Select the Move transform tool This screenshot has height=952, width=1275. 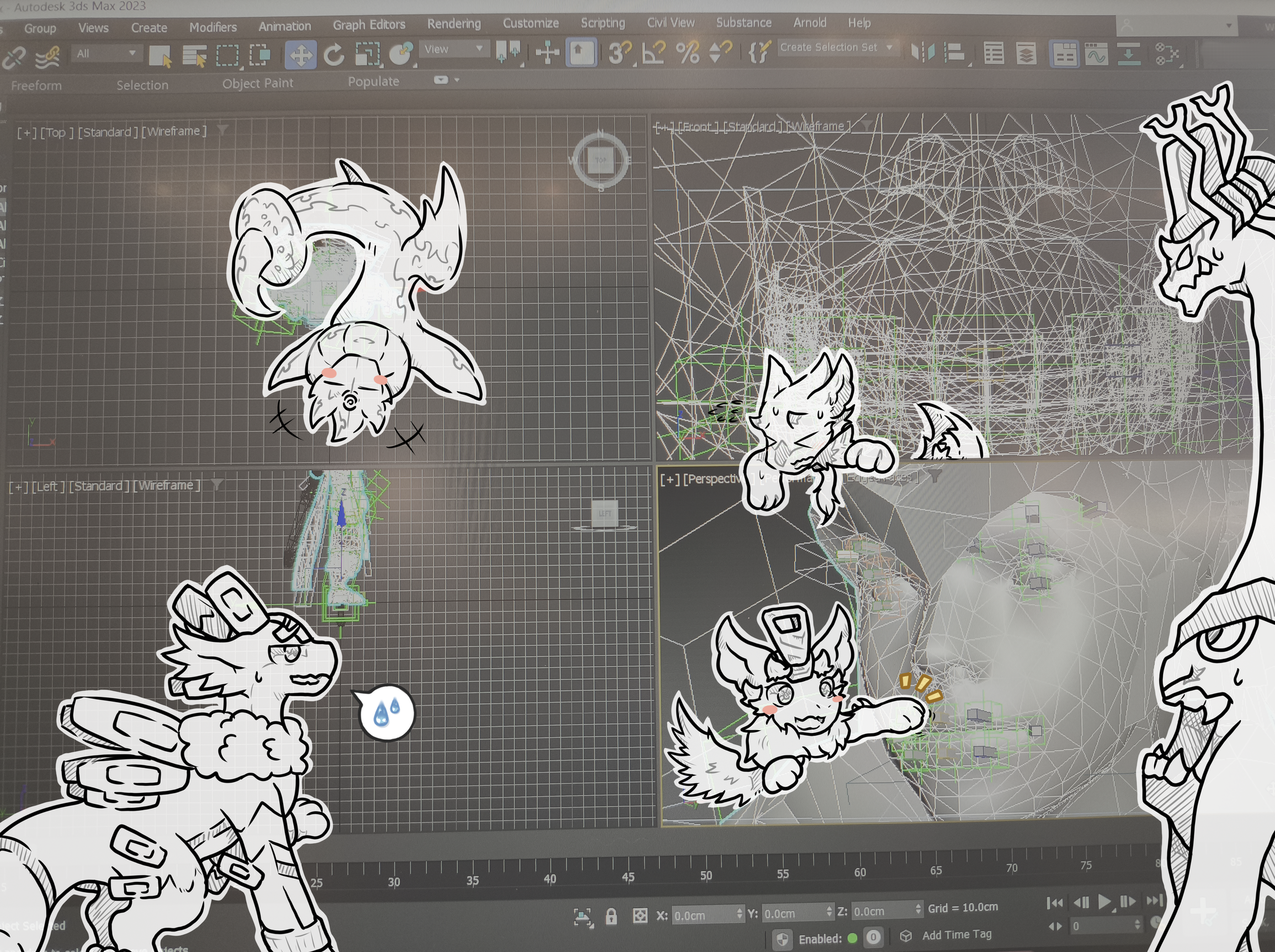[x=300, y=56]
